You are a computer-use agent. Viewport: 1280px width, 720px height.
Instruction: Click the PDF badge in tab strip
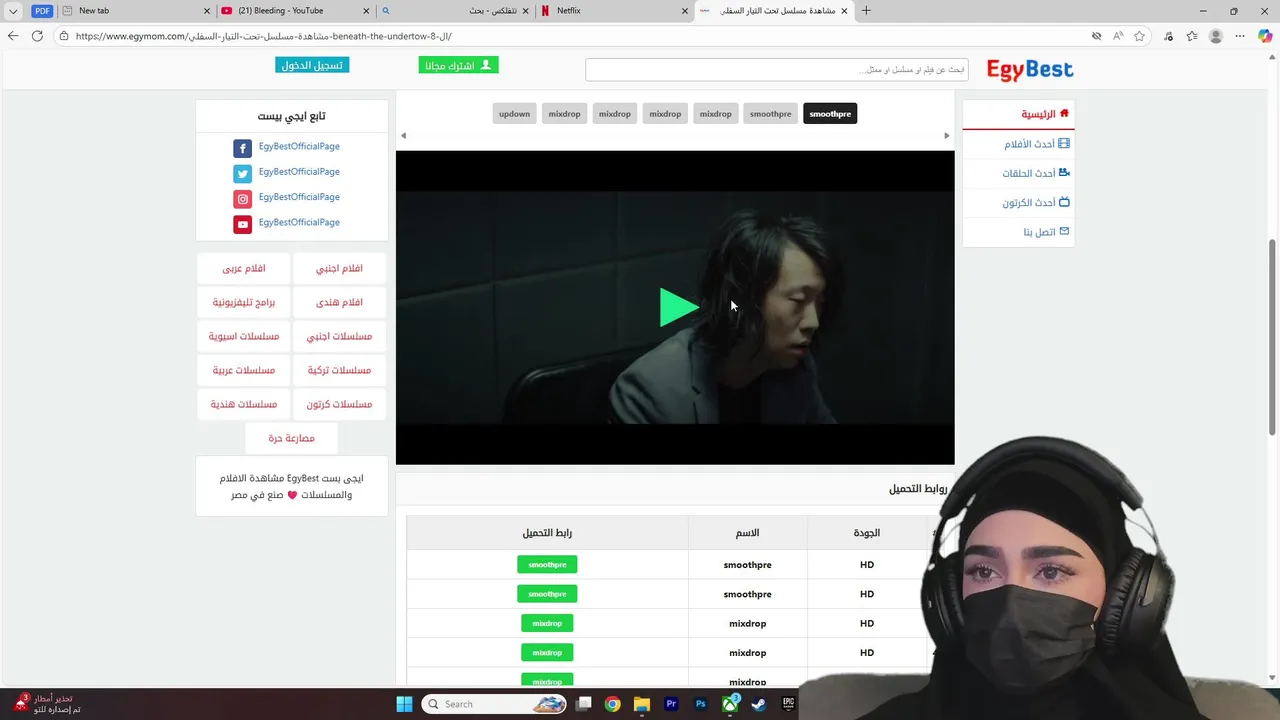tap(42, 11)
